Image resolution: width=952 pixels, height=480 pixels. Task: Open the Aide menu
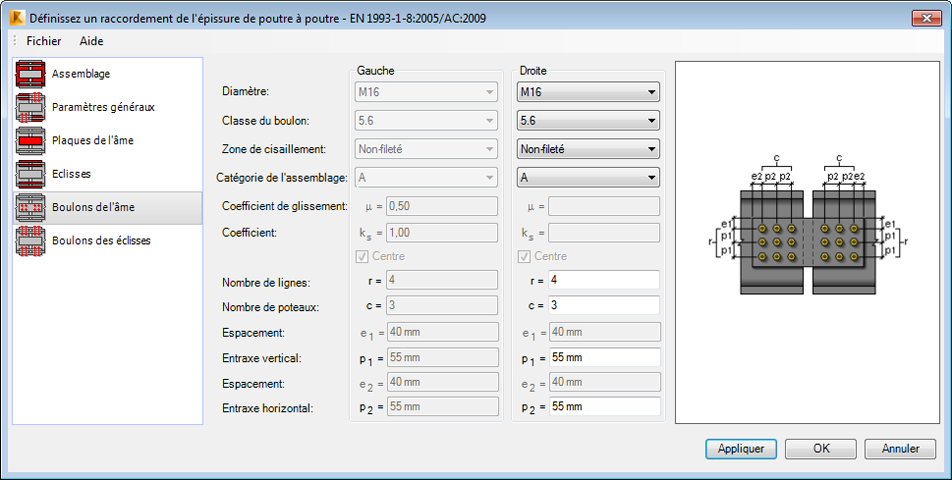(x=92, y=41)
